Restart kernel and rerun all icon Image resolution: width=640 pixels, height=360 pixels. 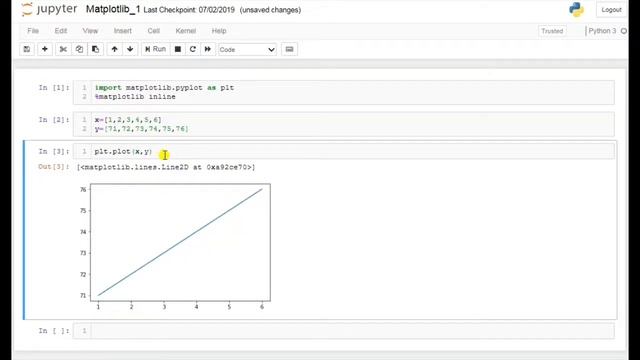208,49
